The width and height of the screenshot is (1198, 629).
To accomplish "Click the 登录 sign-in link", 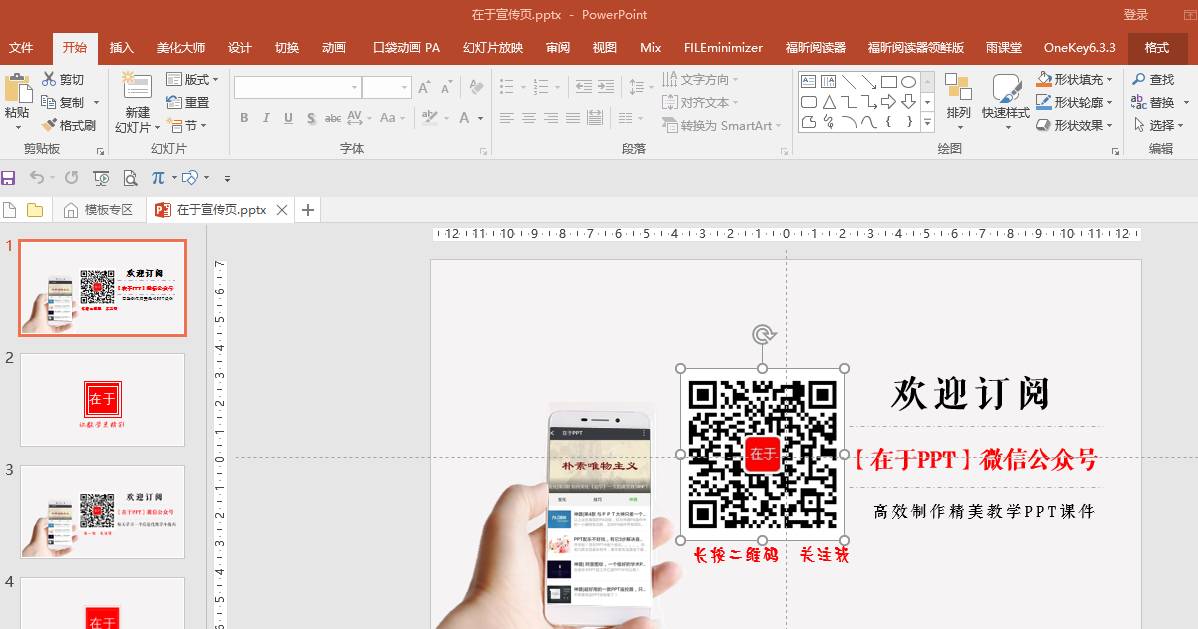I will click(1136, 15).
